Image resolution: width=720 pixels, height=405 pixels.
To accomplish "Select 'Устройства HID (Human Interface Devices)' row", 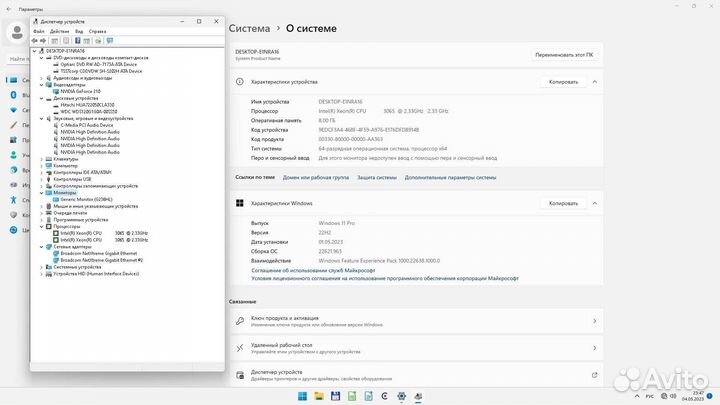I will tap(96, 274).
